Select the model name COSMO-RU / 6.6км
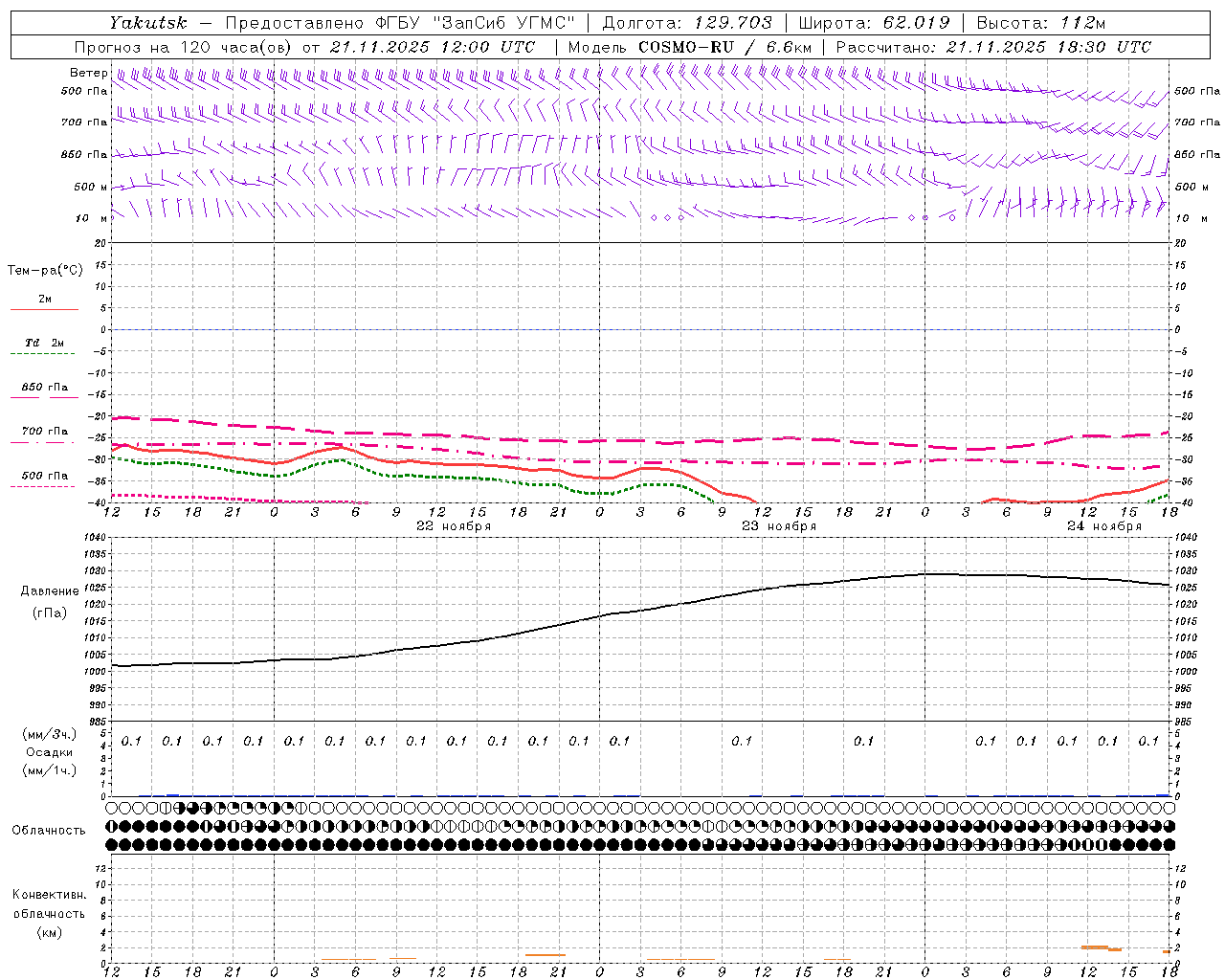This screenshot has height=980, width=1225. (x=724, y=47)
